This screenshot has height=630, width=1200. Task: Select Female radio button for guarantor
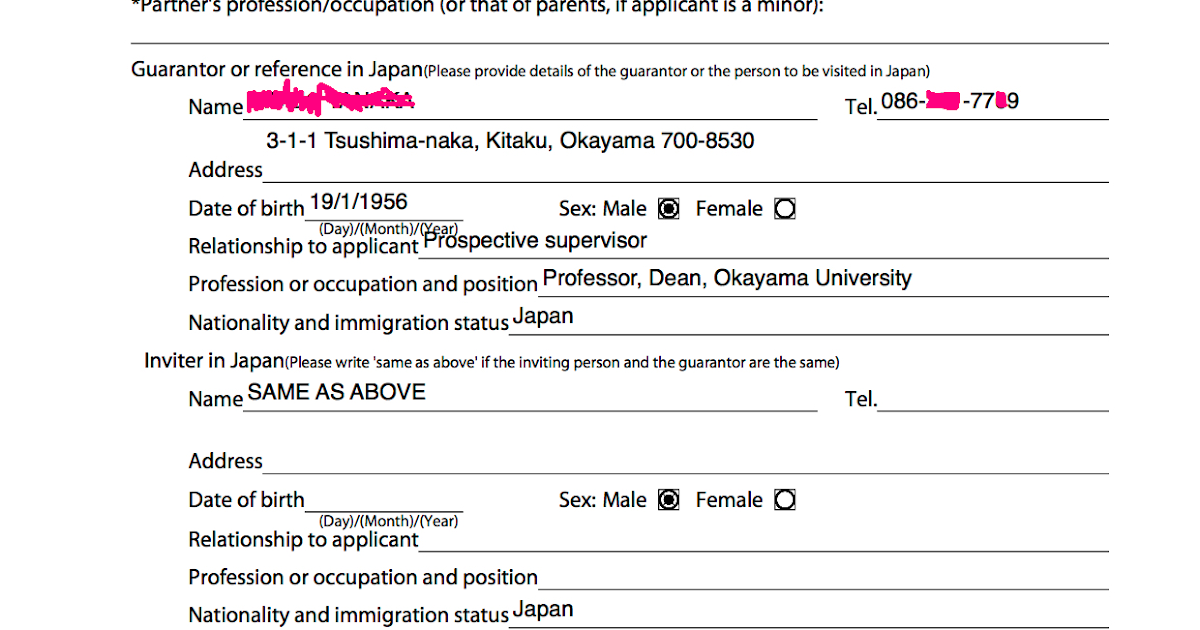tap(786, 209)
